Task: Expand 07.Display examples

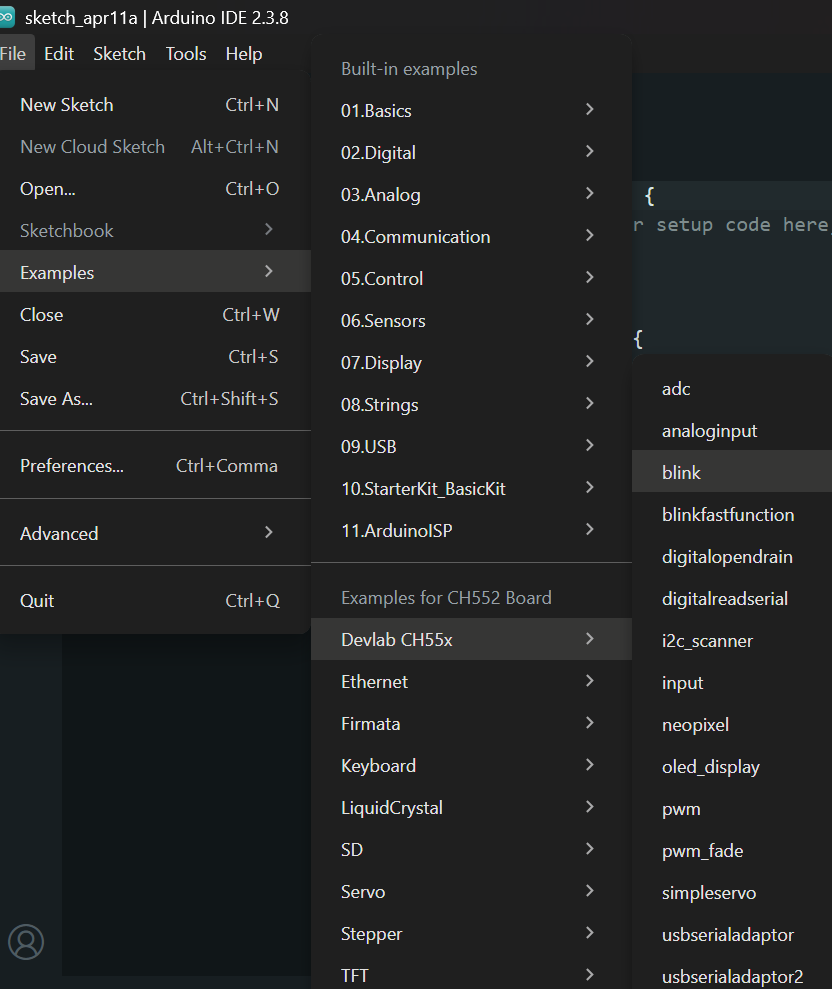Action: pyautogui.click(x=471, y=363)
